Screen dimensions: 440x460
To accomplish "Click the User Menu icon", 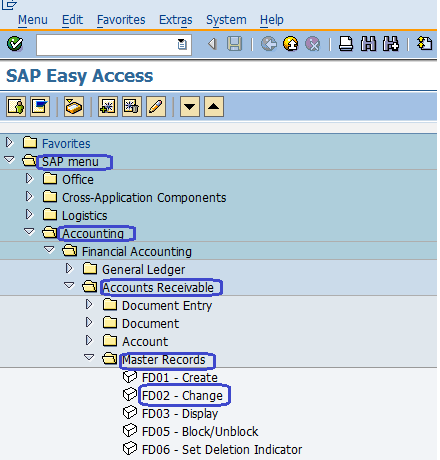I will (x=16, y=107).
